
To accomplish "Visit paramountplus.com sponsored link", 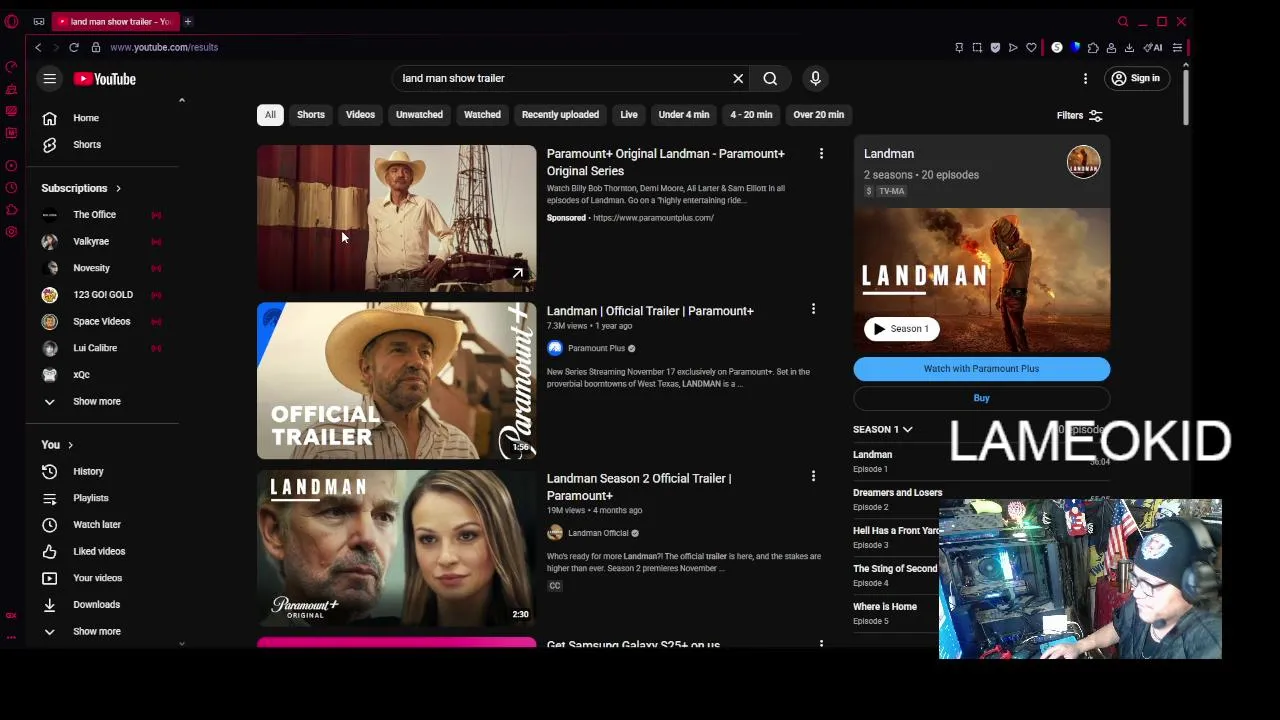I will 653,218.
